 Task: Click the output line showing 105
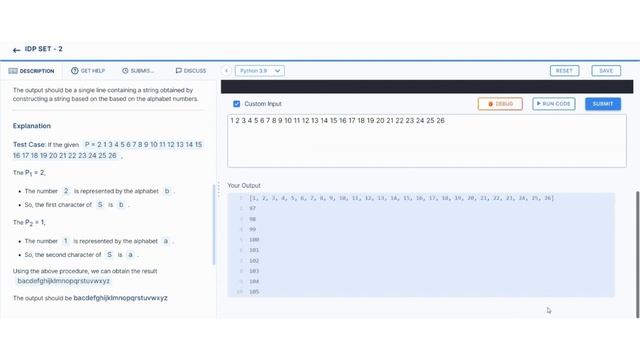click(254, 291)
